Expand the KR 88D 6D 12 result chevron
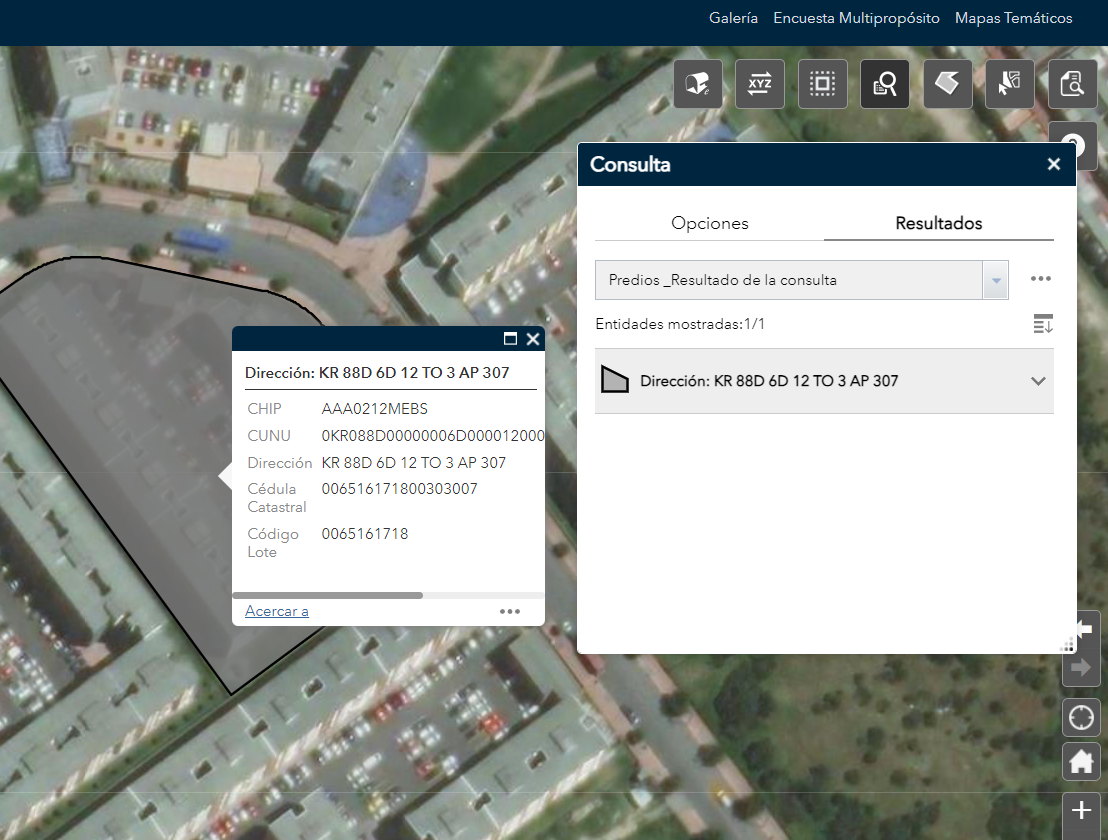 1037,381
